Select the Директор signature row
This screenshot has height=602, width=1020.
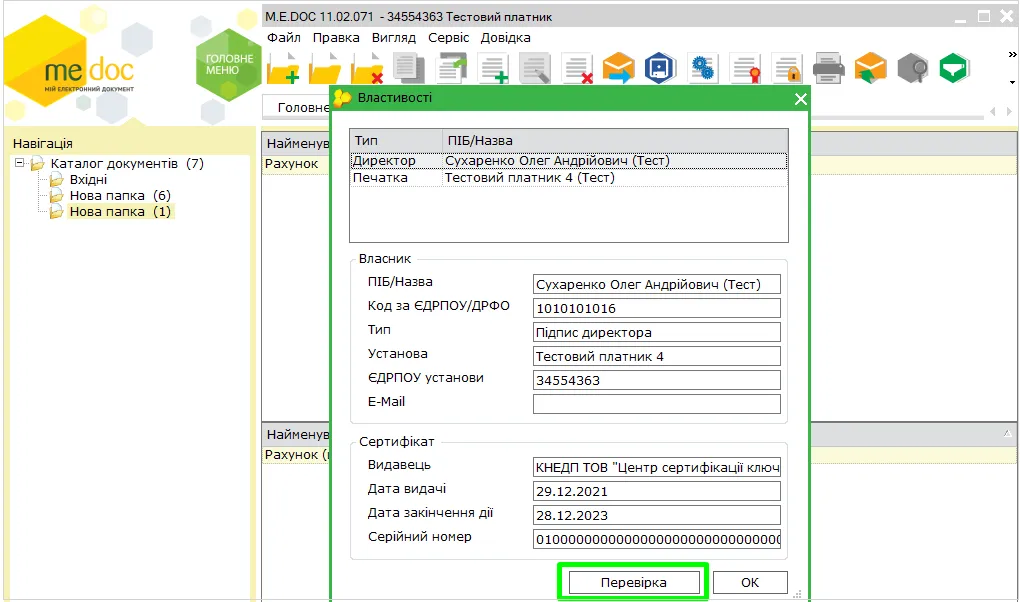click(x=569, y=161)
